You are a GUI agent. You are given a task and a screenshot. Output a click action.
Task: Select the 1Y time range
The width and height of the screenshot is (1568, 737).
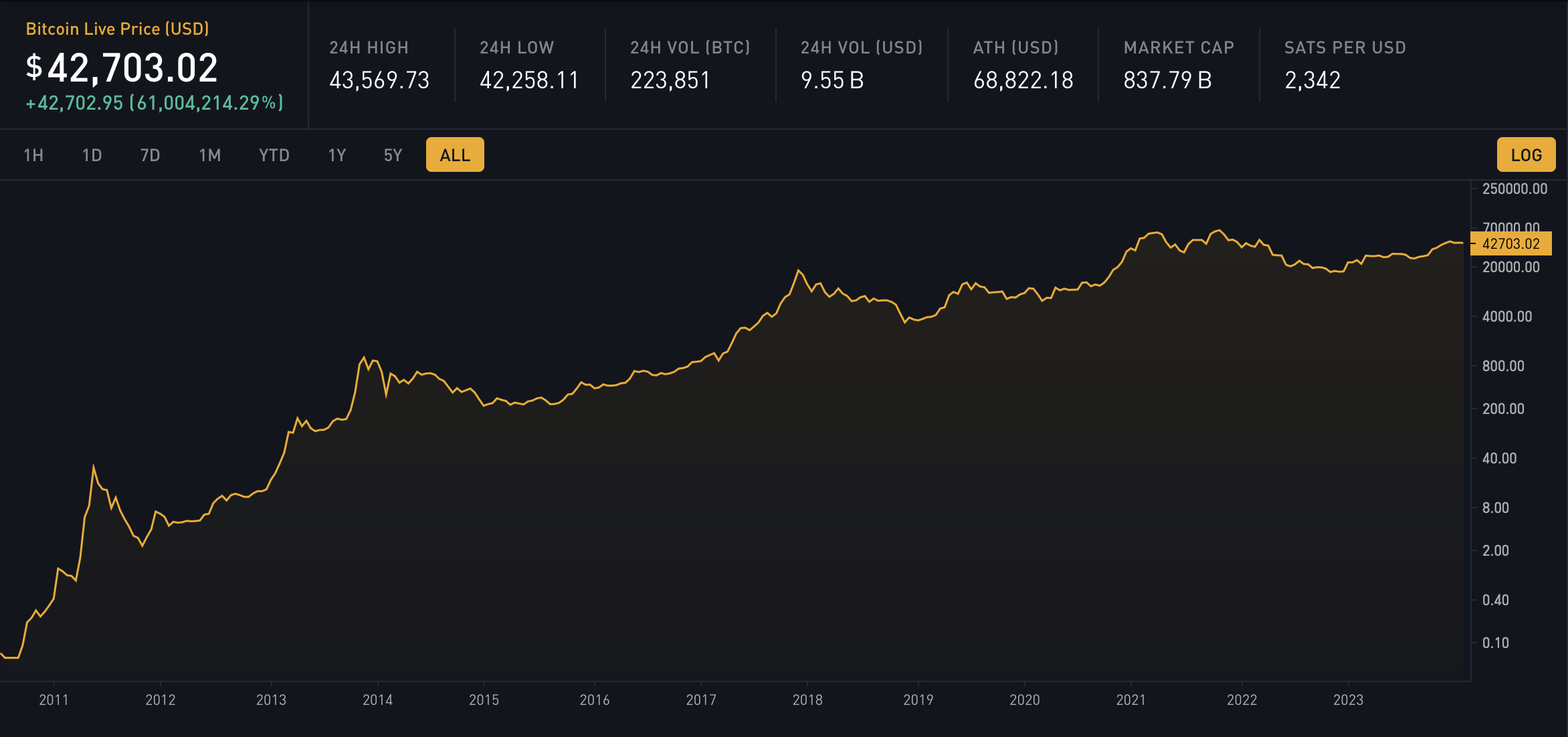(x=336, y=155)
